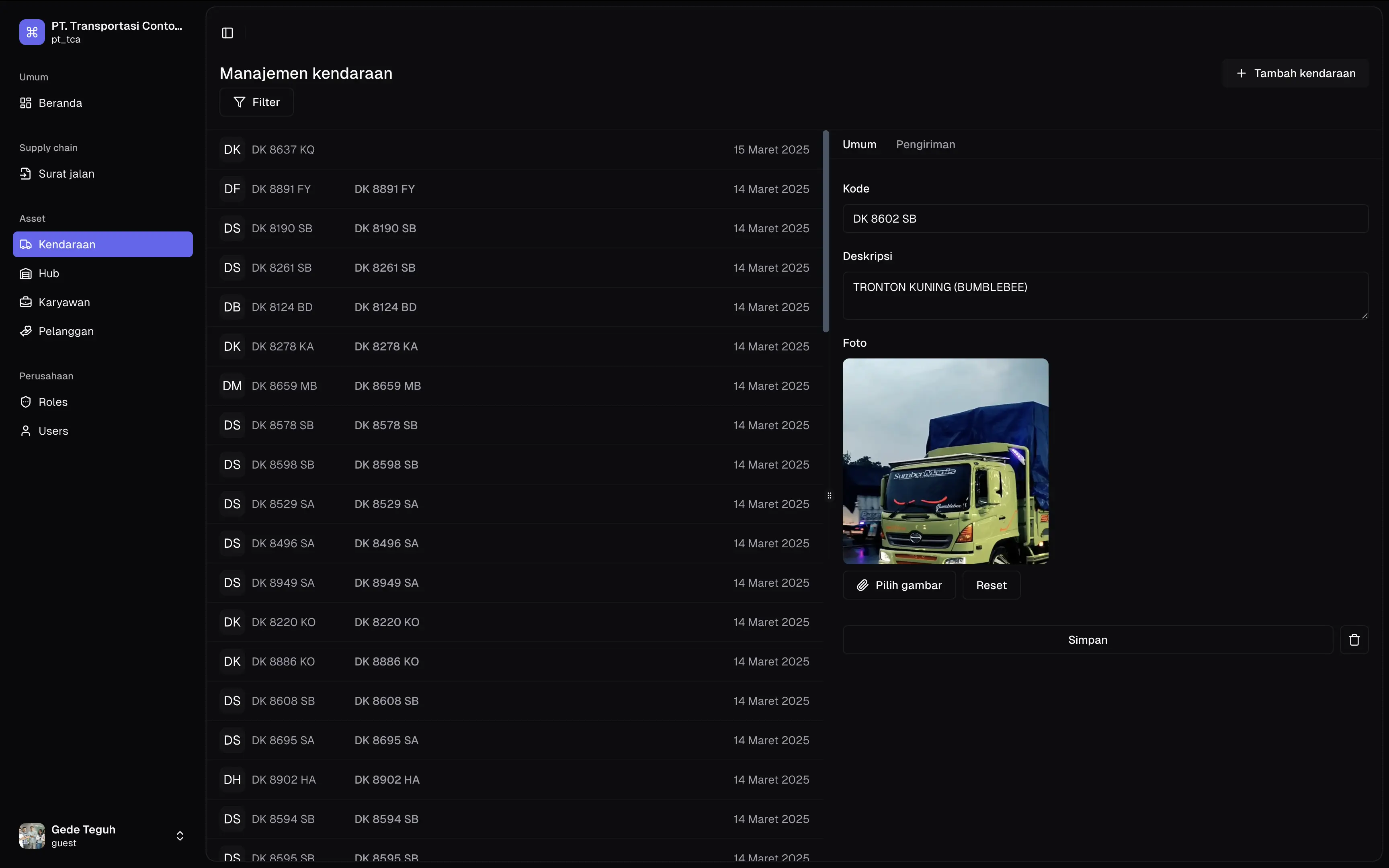1389x868 pixels.
Task: Toggle the sidebar panel icon
Action: click(x=227, y=33)
